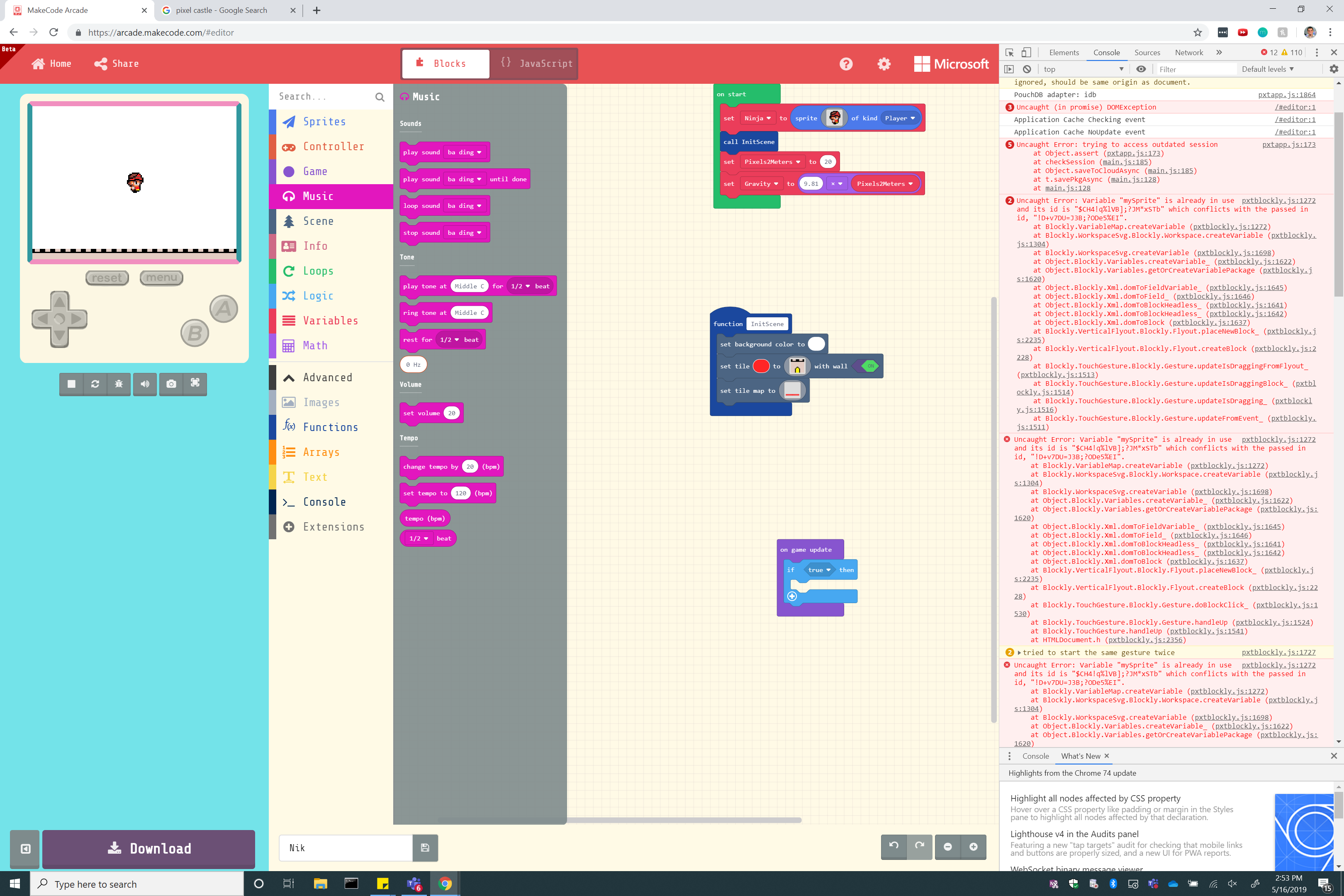
Task: Open the Scene block category
Action: pos(318,221)
